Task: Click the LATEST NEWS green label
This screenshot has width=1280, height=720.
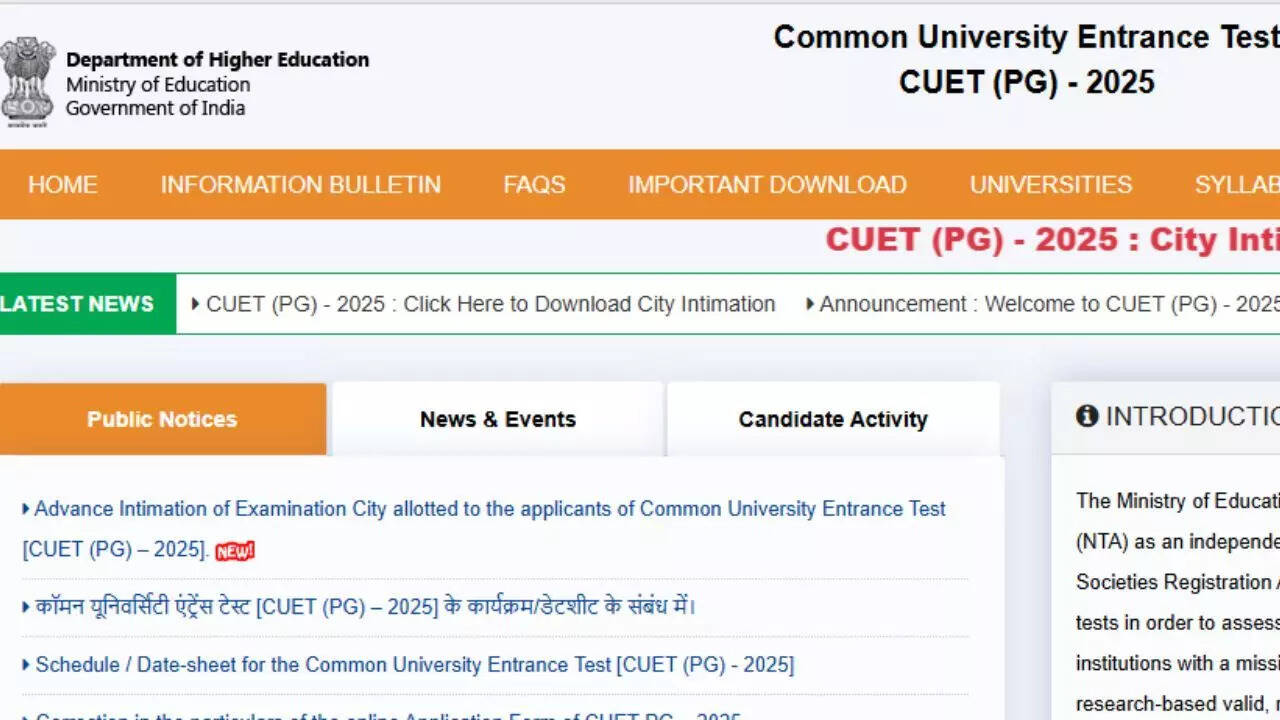Action: point(78,304)
